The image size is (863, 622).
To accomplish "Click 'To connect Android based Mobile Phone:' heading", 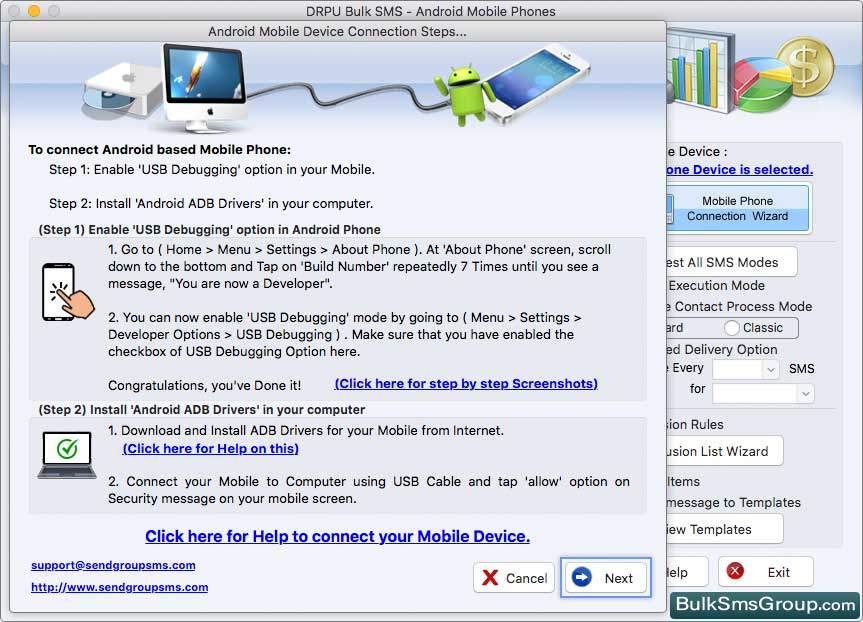I will pos(160,150).
